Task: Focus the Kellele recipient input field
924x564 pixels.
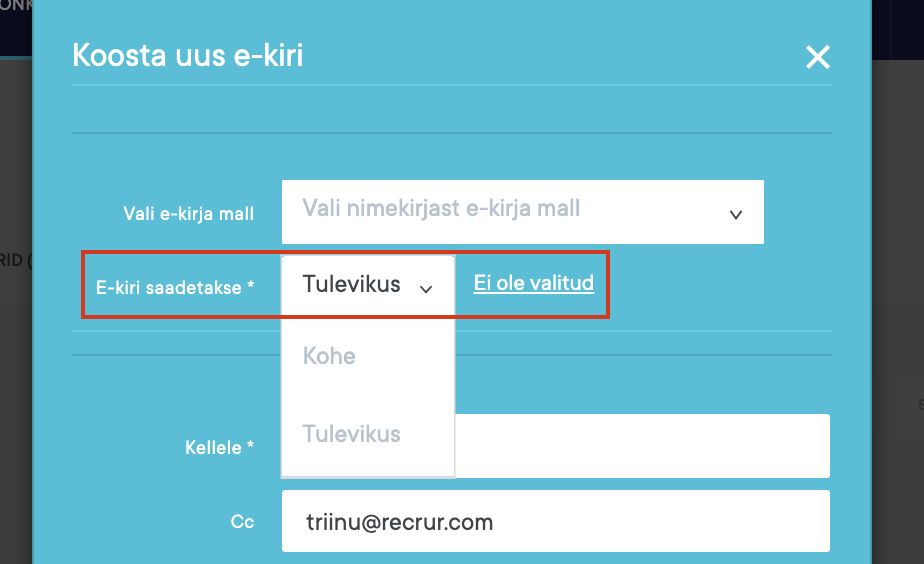Action: [x=640, y=446]
